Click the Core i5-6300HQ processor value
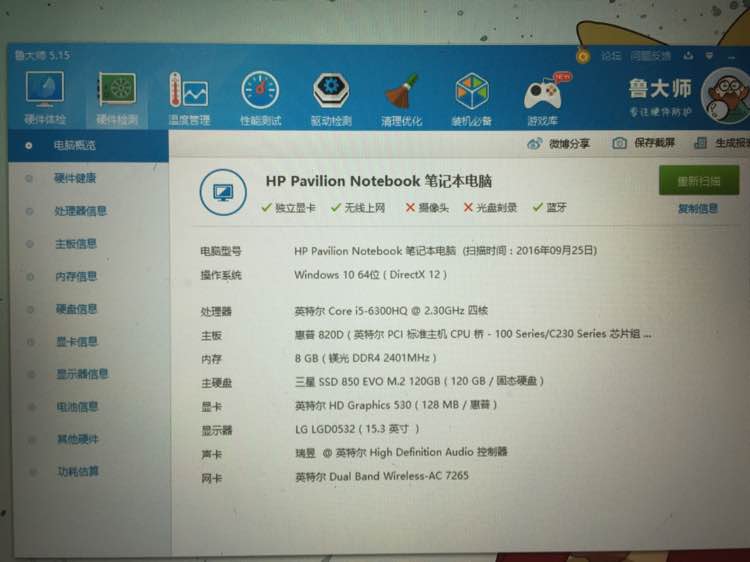 tap(391, 310)
